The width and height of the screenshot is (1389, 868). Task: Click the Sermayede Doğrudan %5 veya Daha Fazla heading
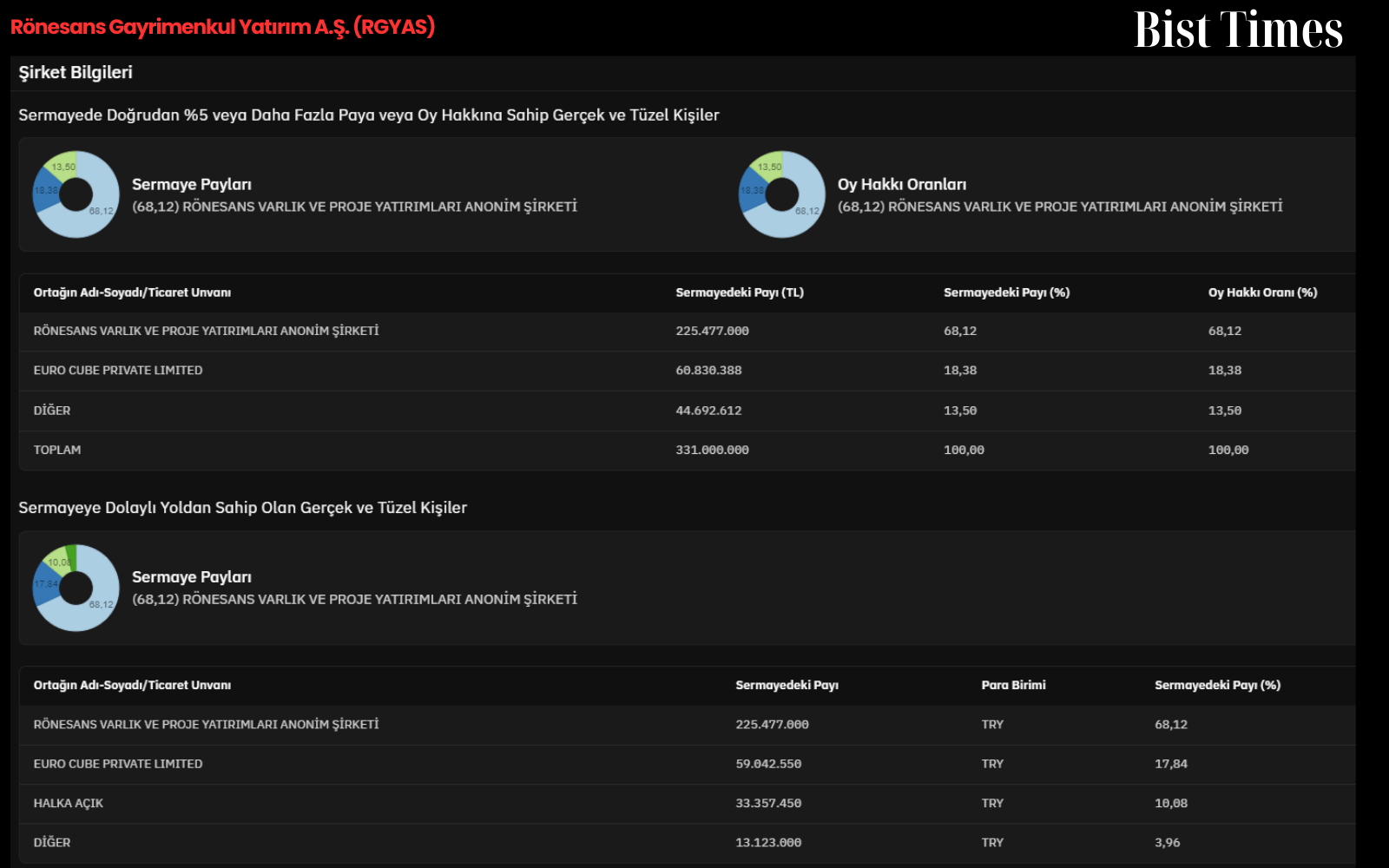pos(369,115)
